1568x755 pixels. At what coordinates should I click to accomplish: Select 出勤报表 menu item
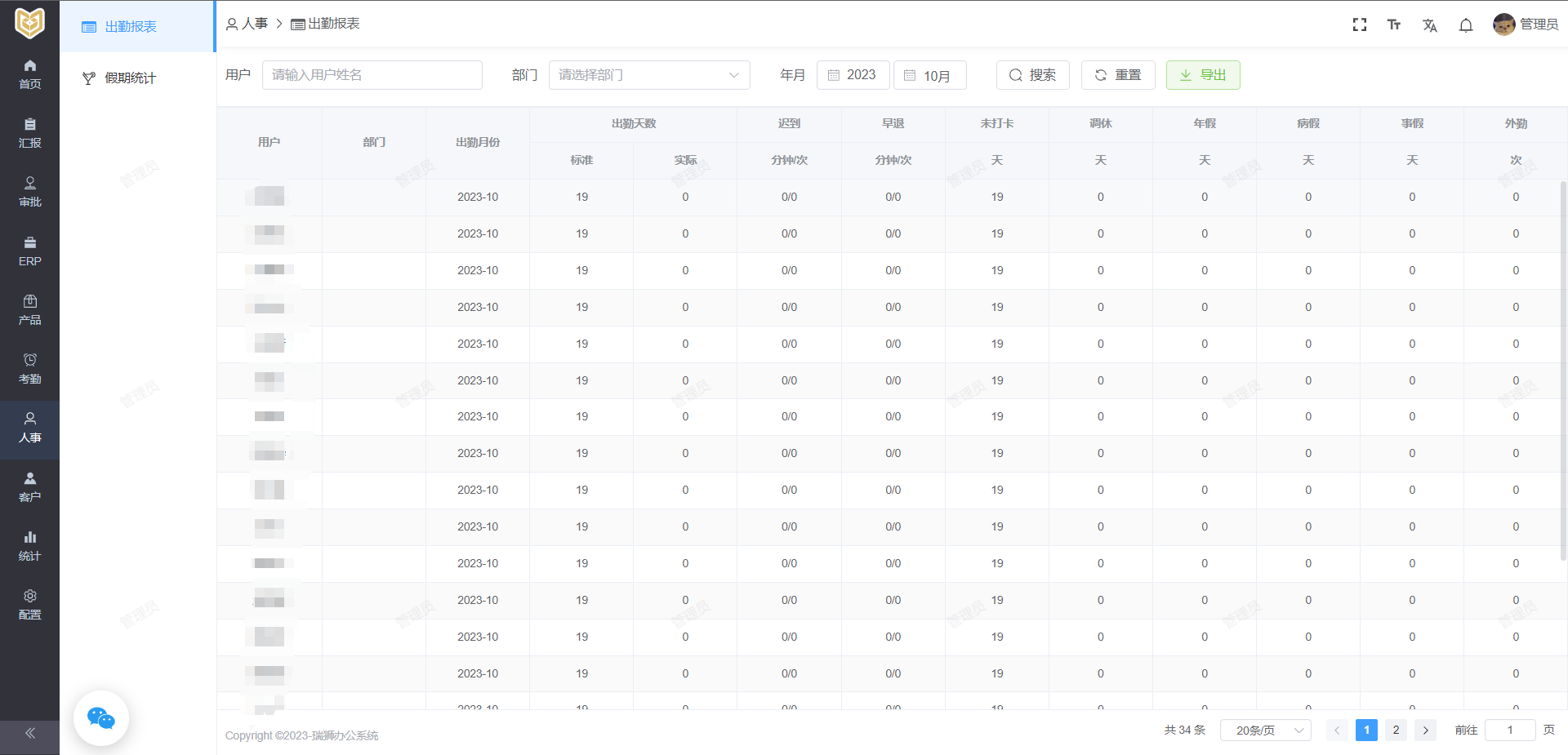(x=131, y=27)
